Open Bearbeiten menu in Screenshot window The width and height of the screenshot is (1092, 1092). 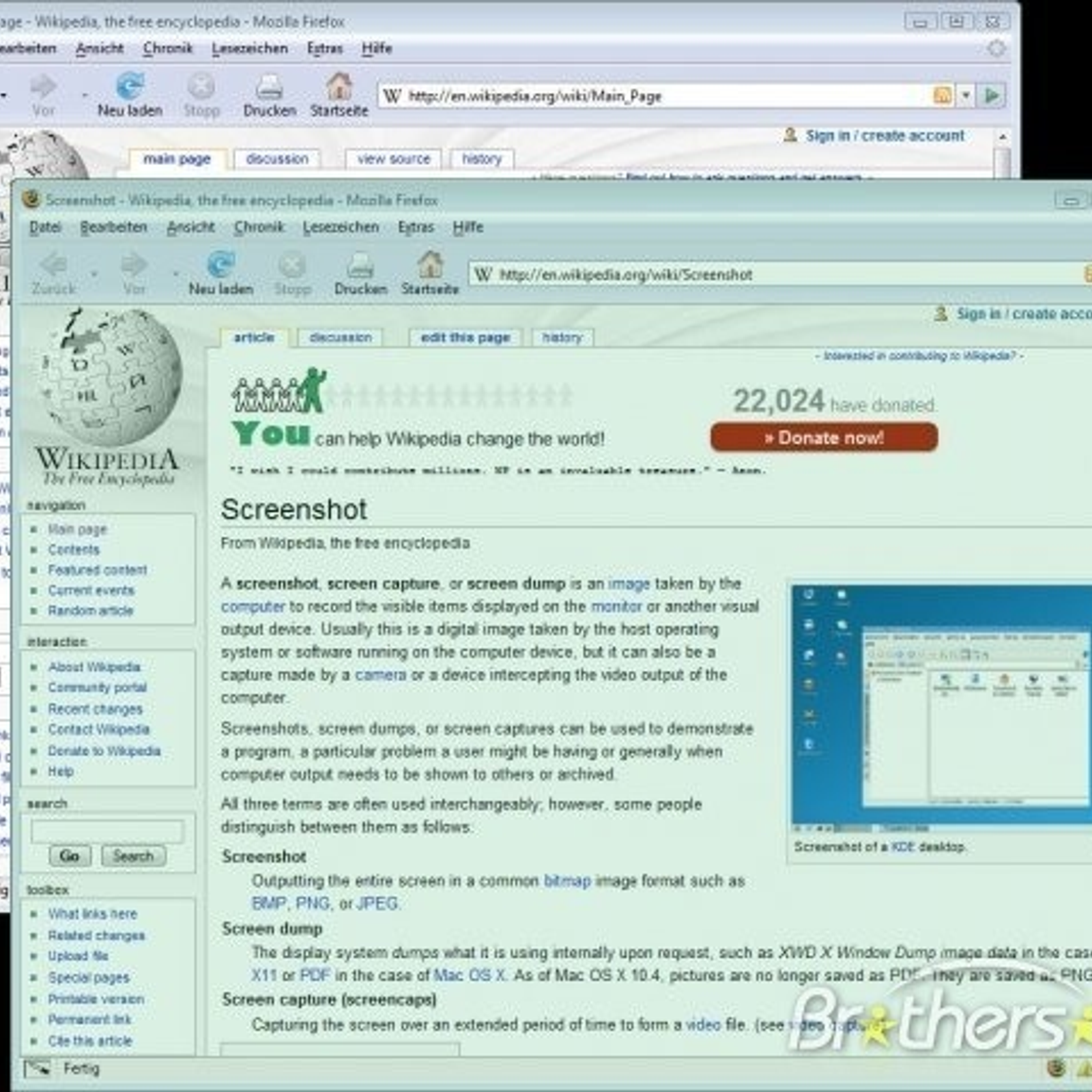pos(113,227)
